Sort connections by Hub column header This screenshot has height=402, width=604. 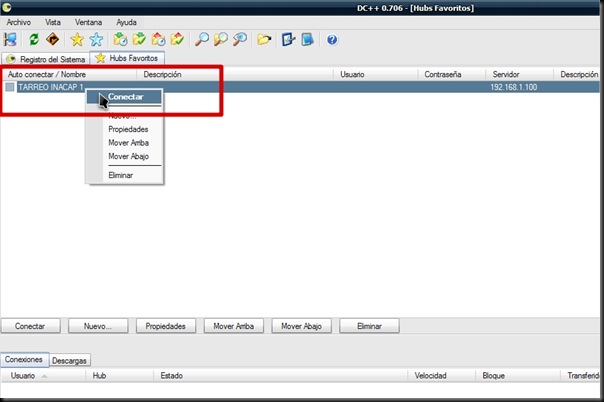click(119, 375)
